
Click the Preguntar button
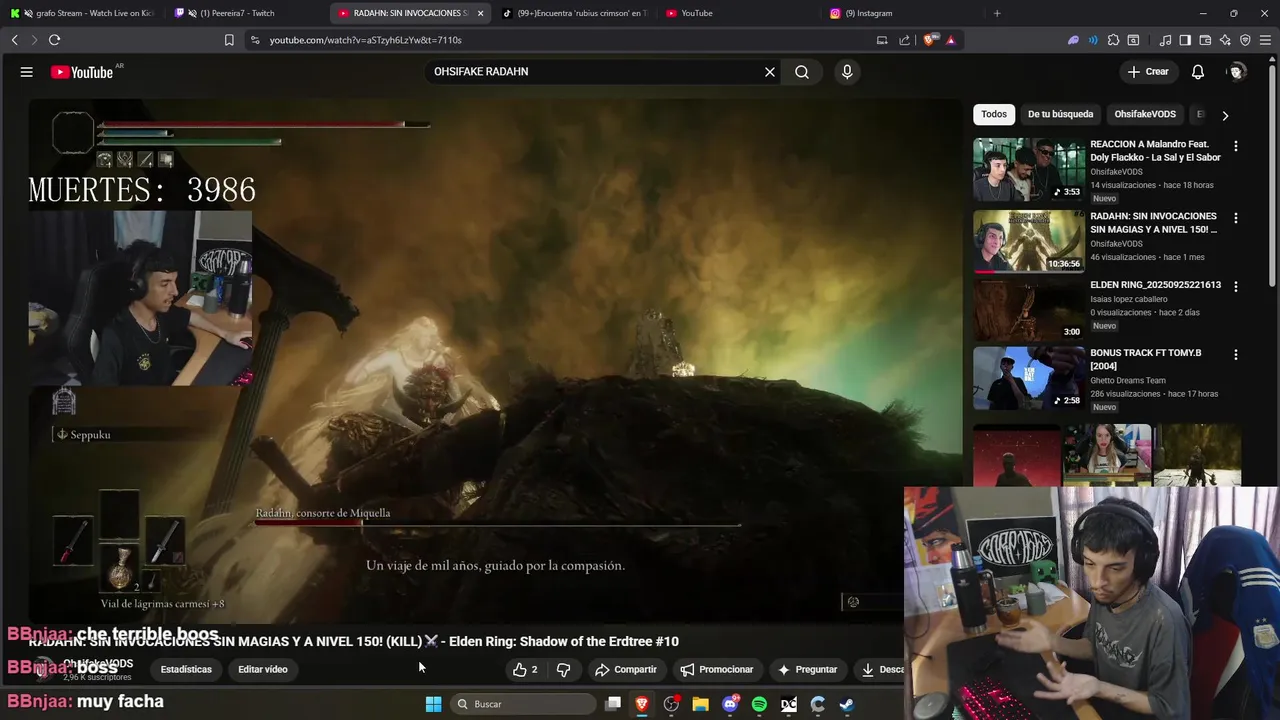pyautogui.click(x=807, y=670)
